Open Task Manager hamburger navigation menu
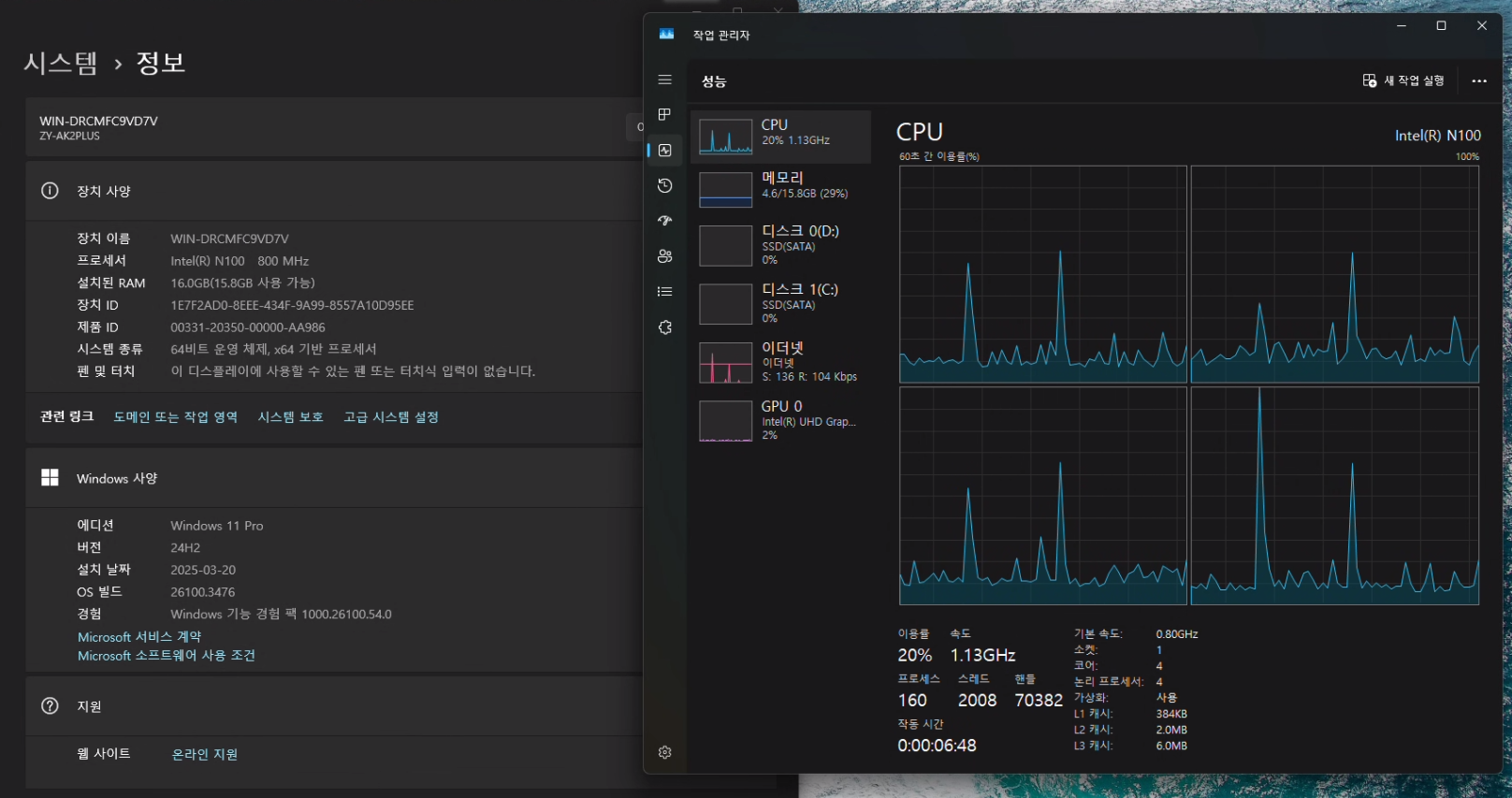The width and height of the screenshot is (1512, 798). [x=665, y=80]
